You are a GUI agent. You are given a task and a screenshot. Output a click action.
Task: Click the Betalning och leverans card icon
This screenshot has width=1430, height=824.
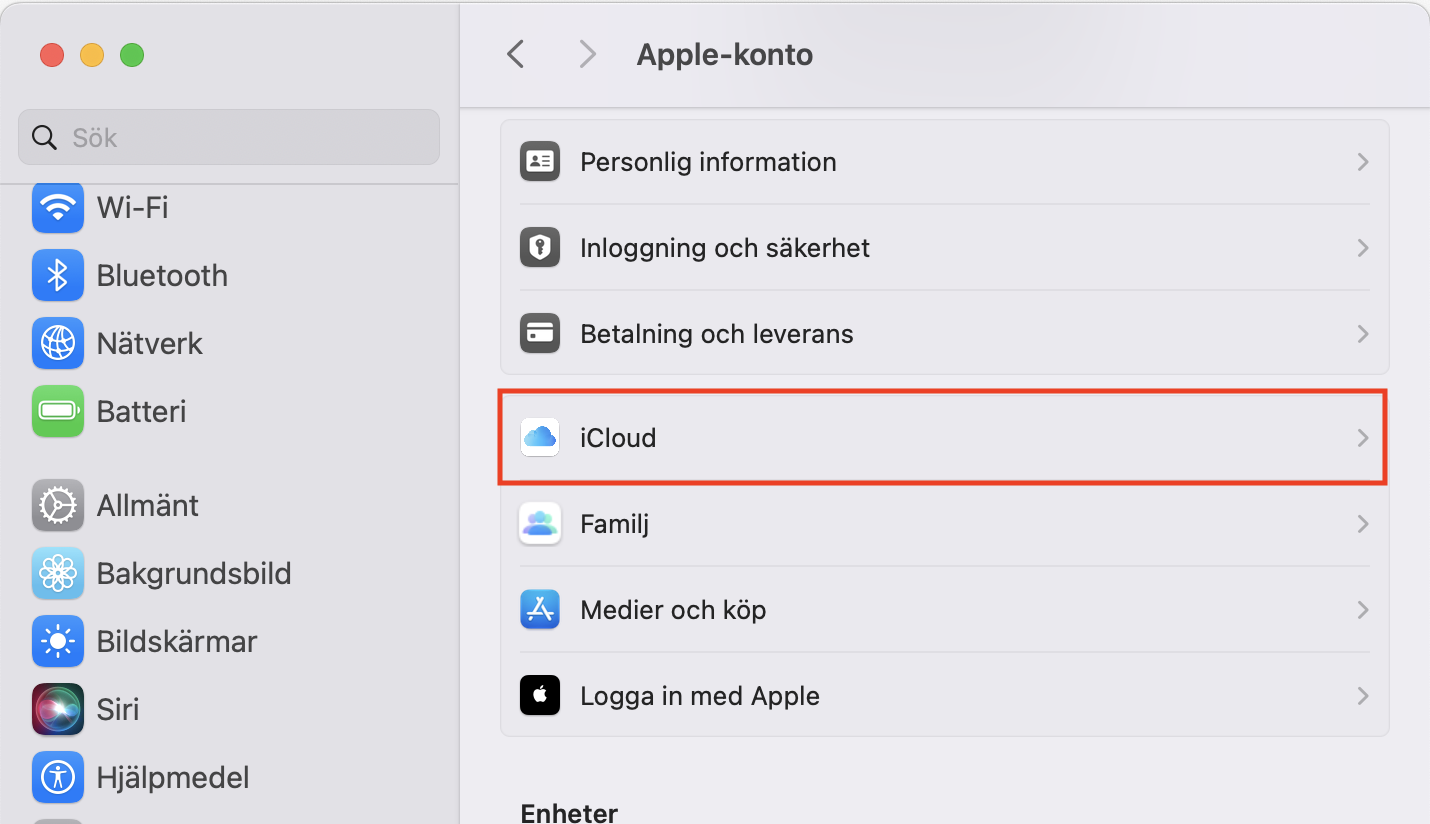click(x=540, y=334)
